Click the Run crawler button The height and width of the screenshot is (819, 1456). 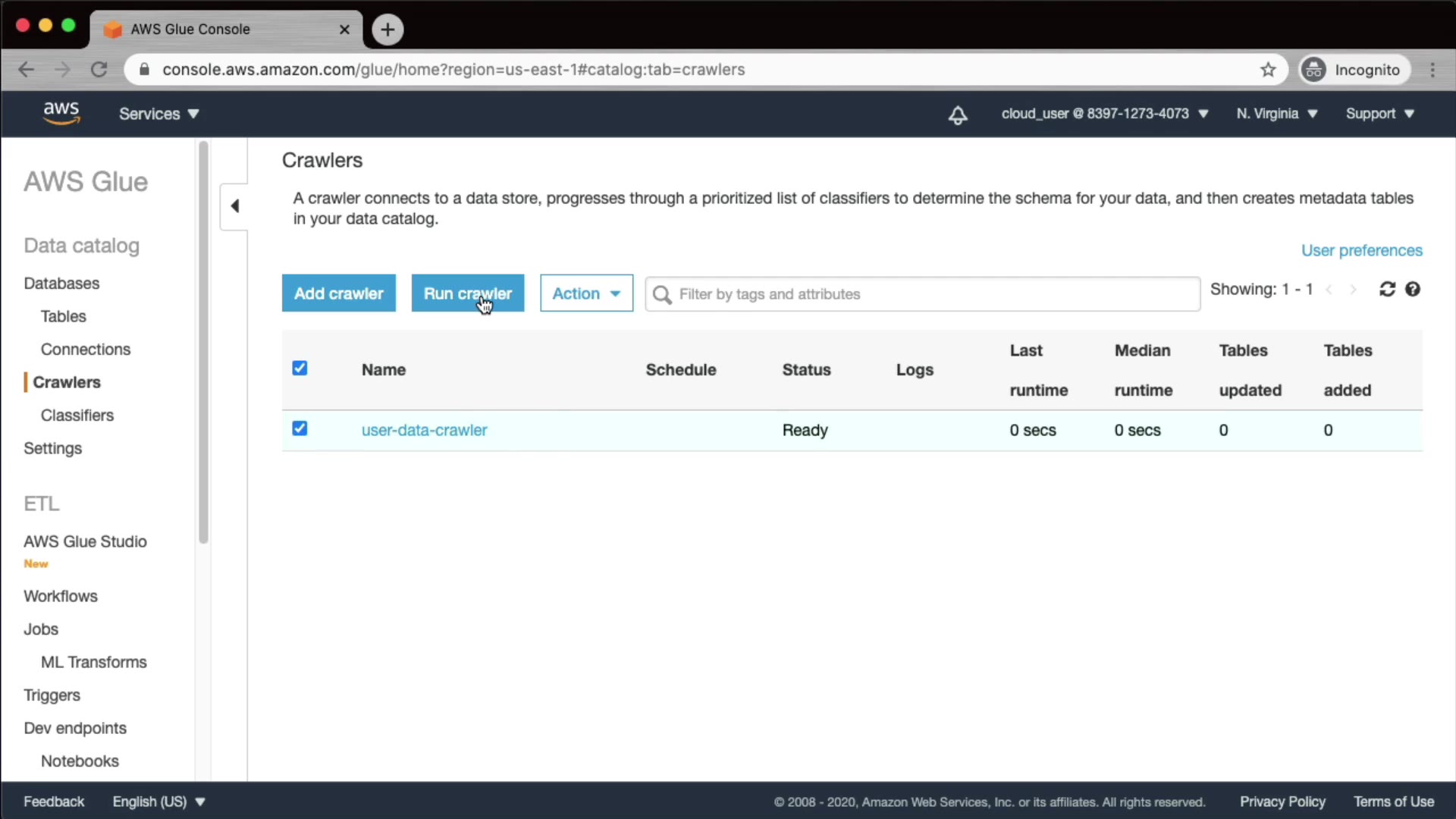point(467,293)
